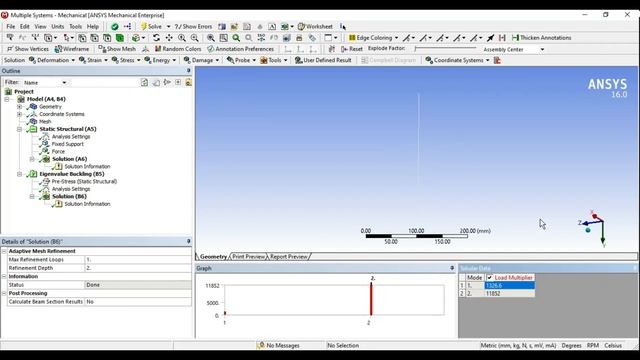Select Solution (A6) in the tree

pyautogui.click(x=69, y=159)
